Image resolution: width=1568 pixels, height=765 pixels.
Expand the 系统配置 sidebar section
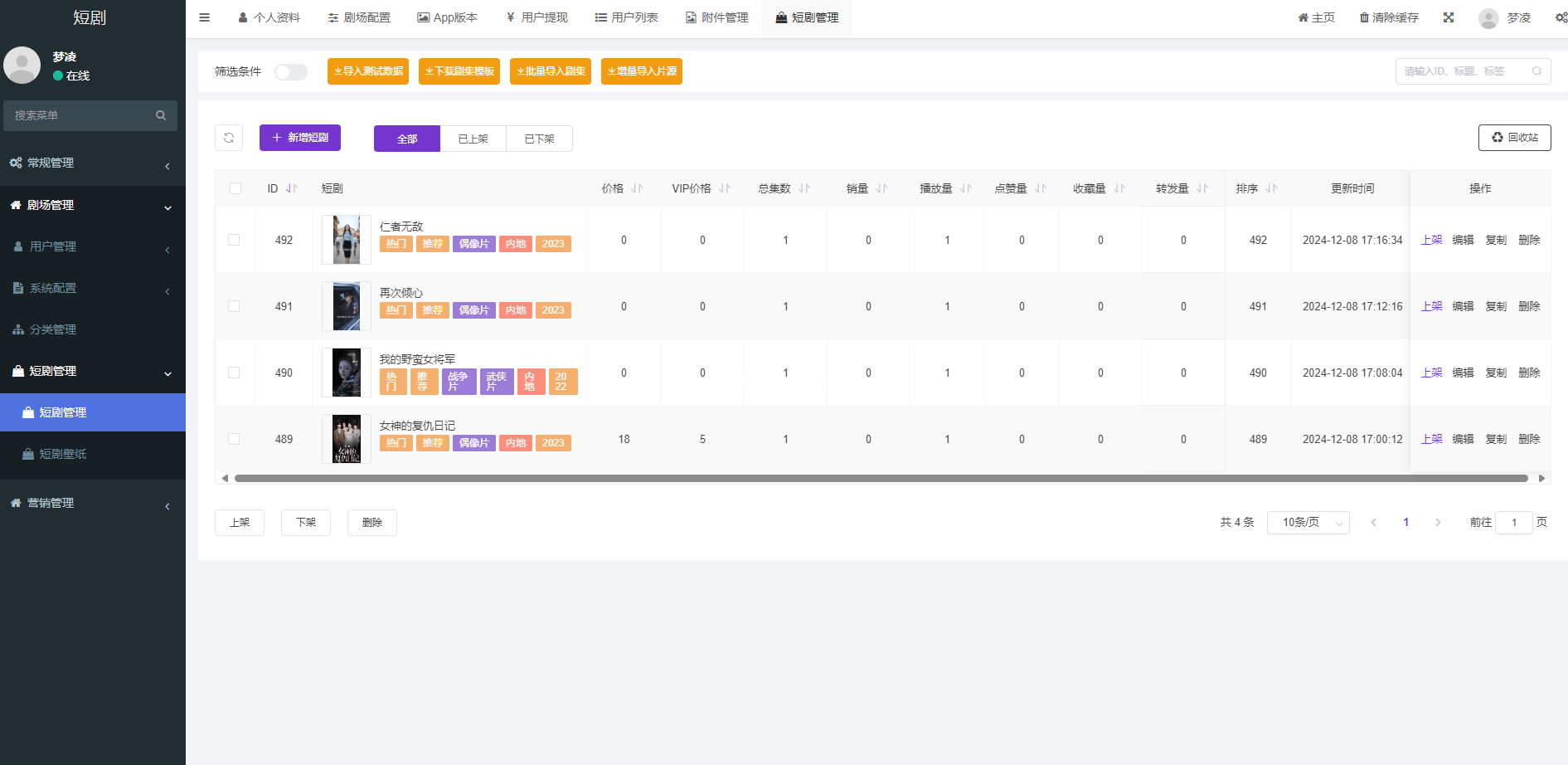click(54, 288)
